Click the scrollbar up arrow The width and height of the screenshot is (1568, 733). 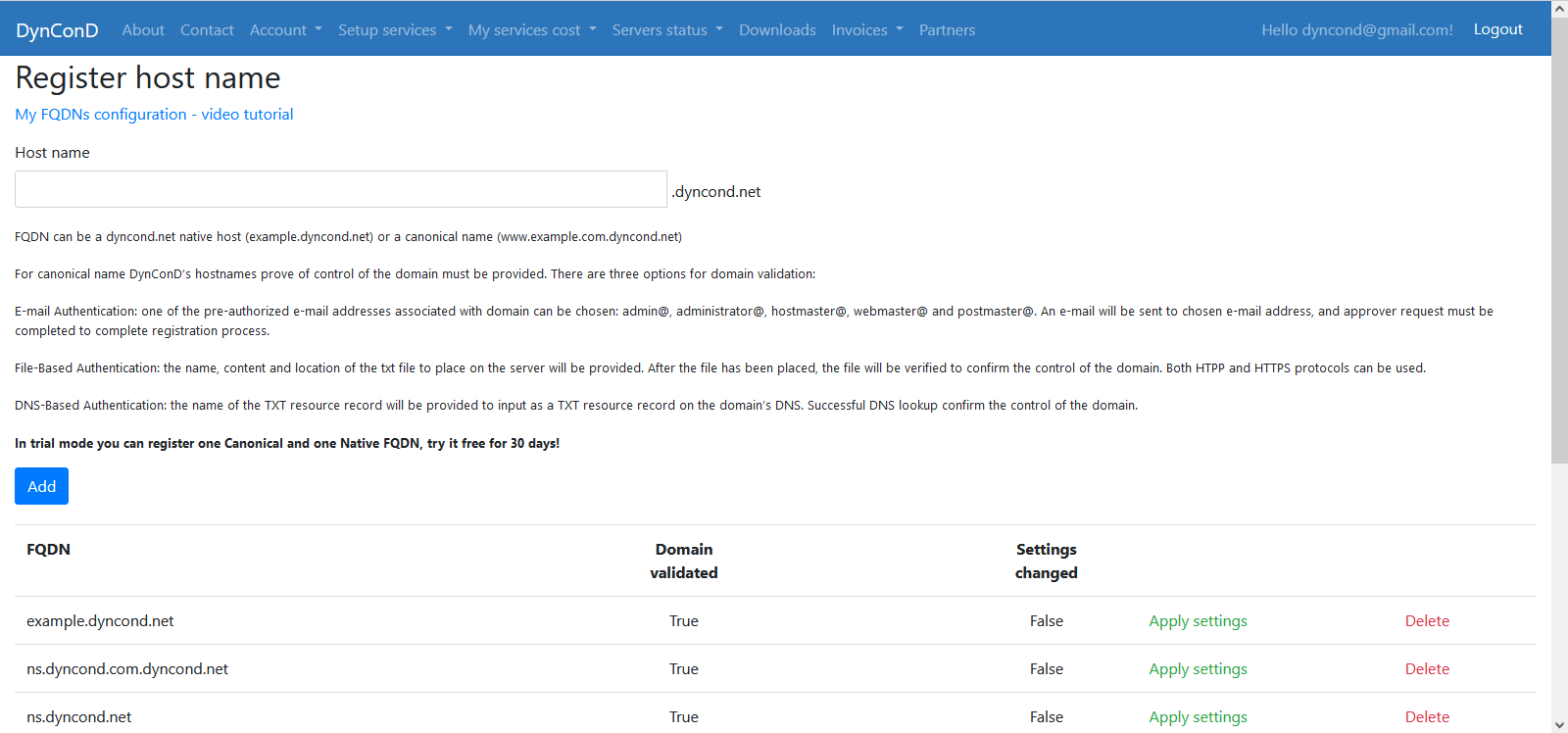[x=1559, y=8]
